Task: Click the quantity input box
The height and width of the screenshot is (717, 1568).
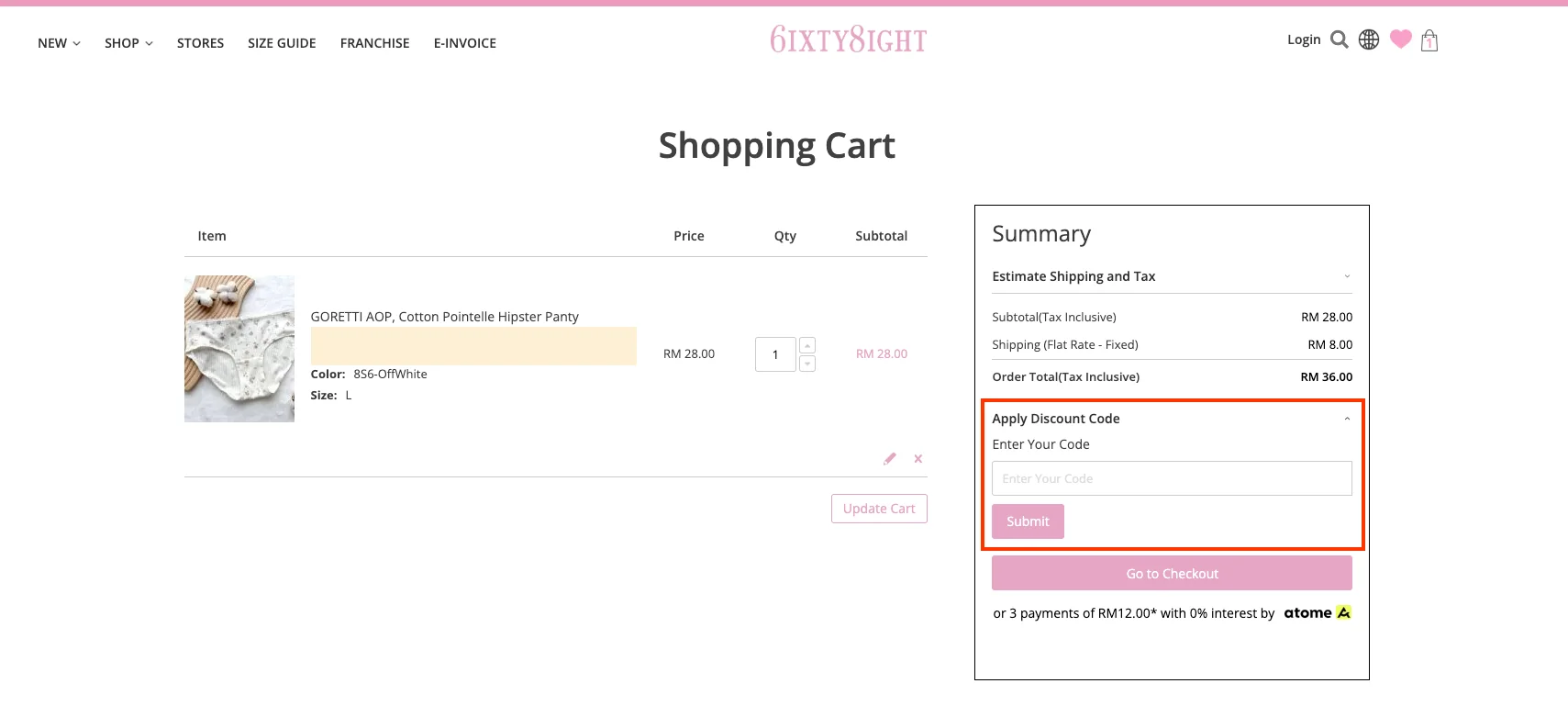Action: point(775,354)
